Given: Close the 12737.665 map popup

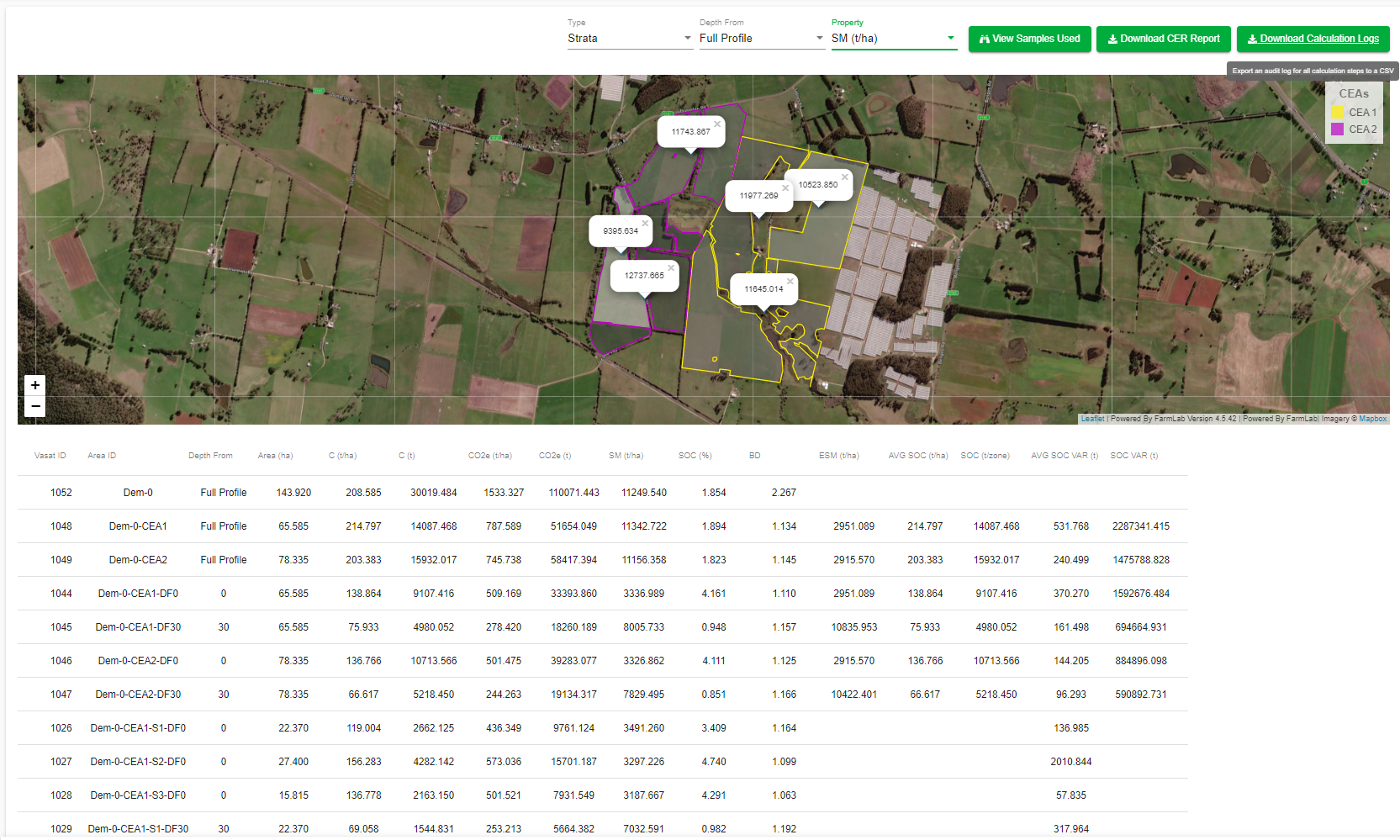Looking at the screenshot, I should (671, 267).
